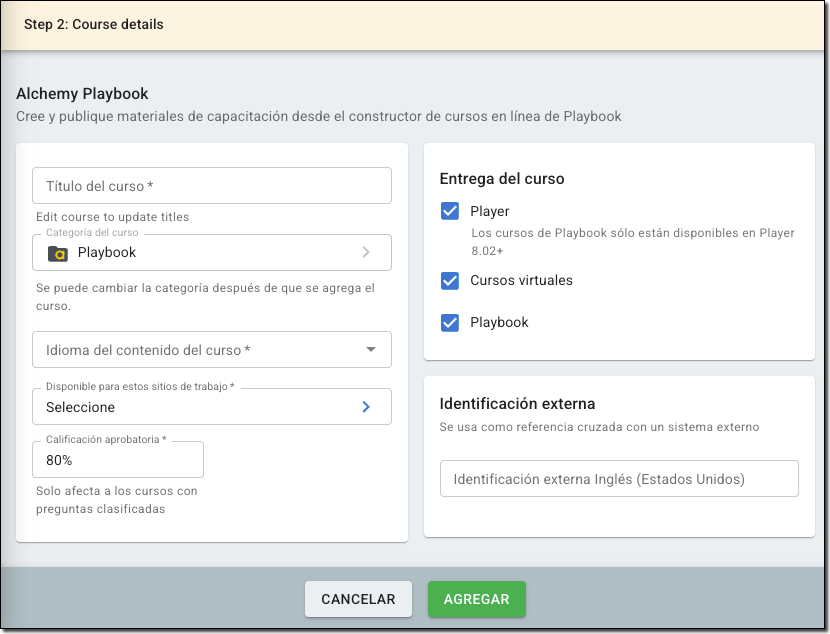The width and height of the screenshot is (830, 634).
Task: Uncheck the Player delivery checkbox
Action: [x=450, y=211]
